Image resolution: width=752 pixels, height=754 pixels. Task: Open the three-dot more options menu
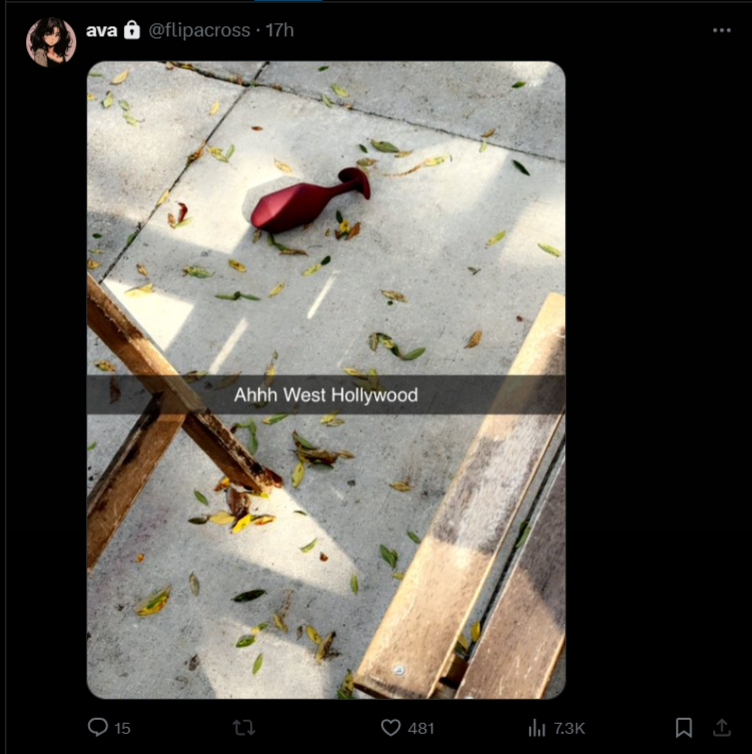[x=722, y=30]
